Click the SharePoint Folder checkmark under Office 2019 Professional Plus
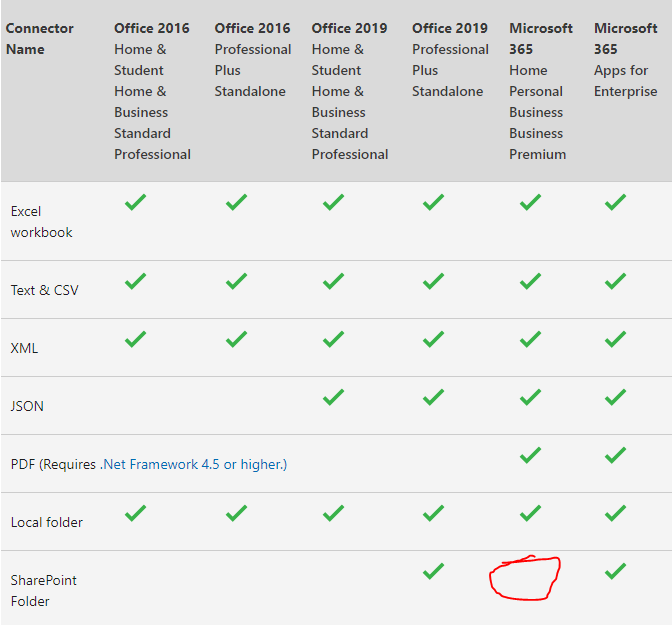This screenshot has height=625, width=672. pos(433,571)
